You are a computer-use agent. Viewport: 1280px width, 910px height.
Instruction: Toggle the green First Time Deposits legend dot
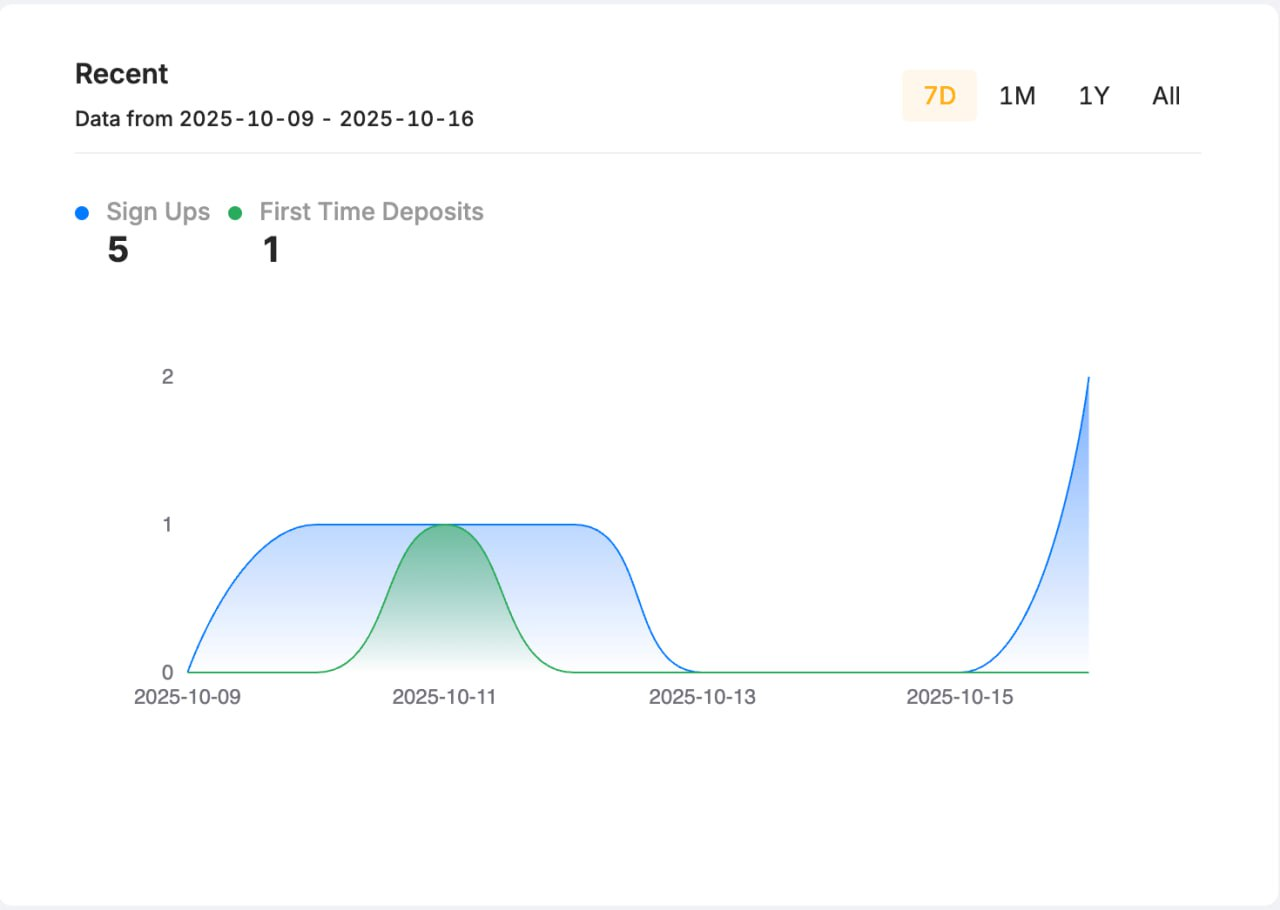(235, 212)
